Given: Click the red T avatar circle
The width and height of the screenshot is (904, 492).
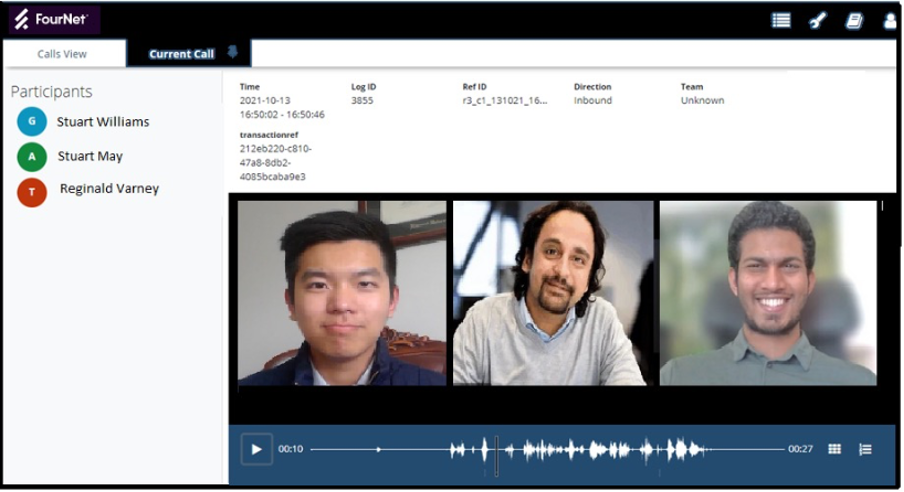Looking at the screenshot, I should point(32,192).
